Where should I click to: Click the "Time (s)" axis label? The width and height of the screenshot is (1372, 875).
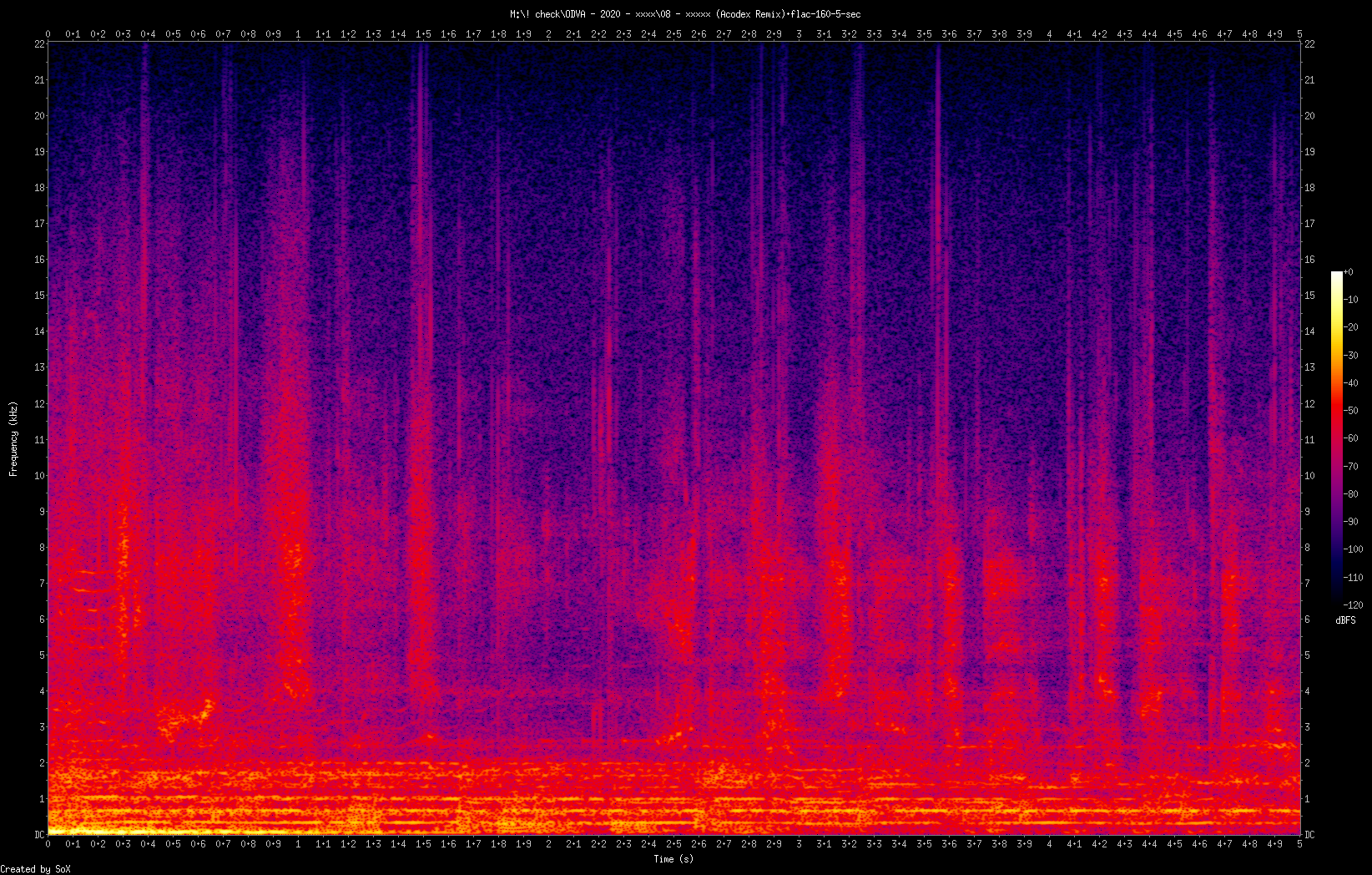pyautogui.click(x=673, y=859)
